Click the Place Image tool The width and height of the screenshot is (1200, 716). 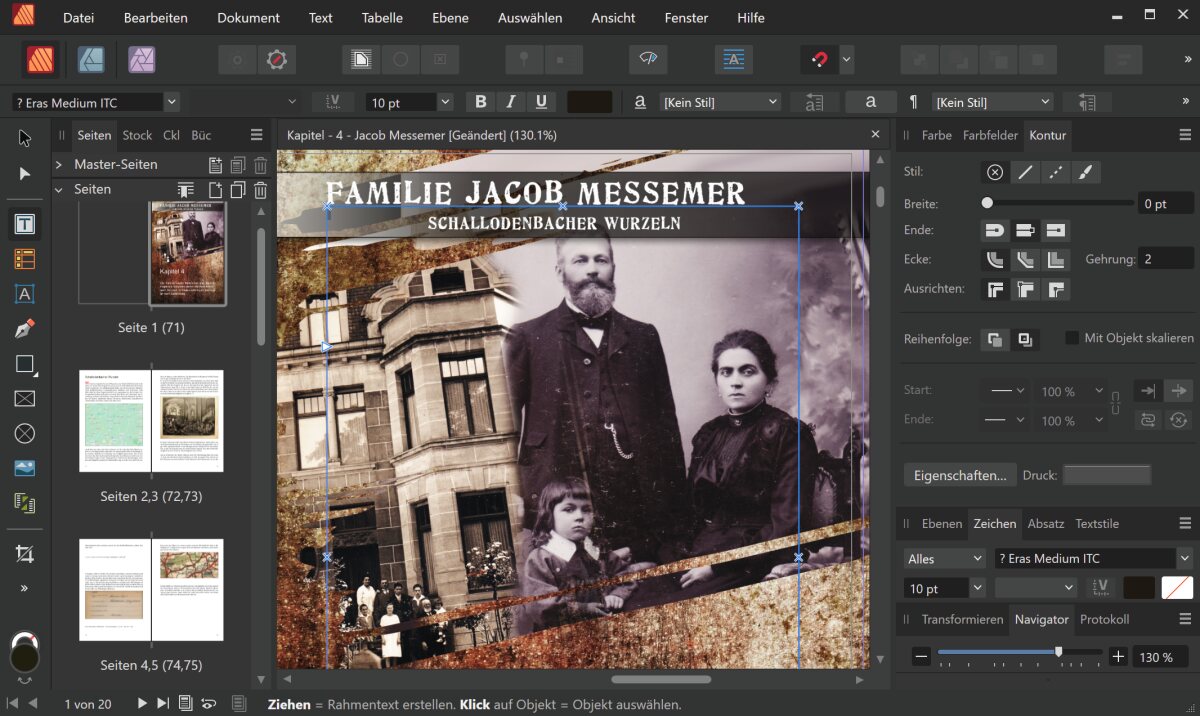click(25, 468)
